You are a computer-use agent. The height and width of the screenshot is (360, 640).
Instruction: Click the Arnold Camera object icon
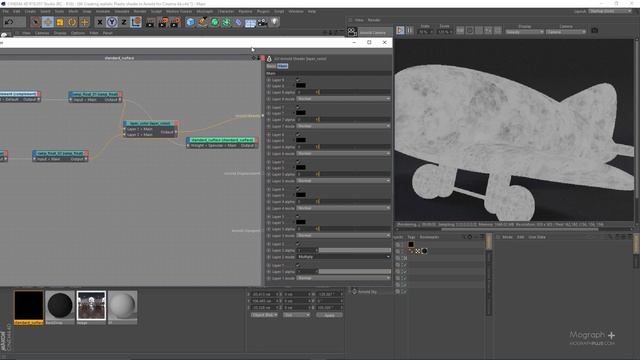[352, 31]
